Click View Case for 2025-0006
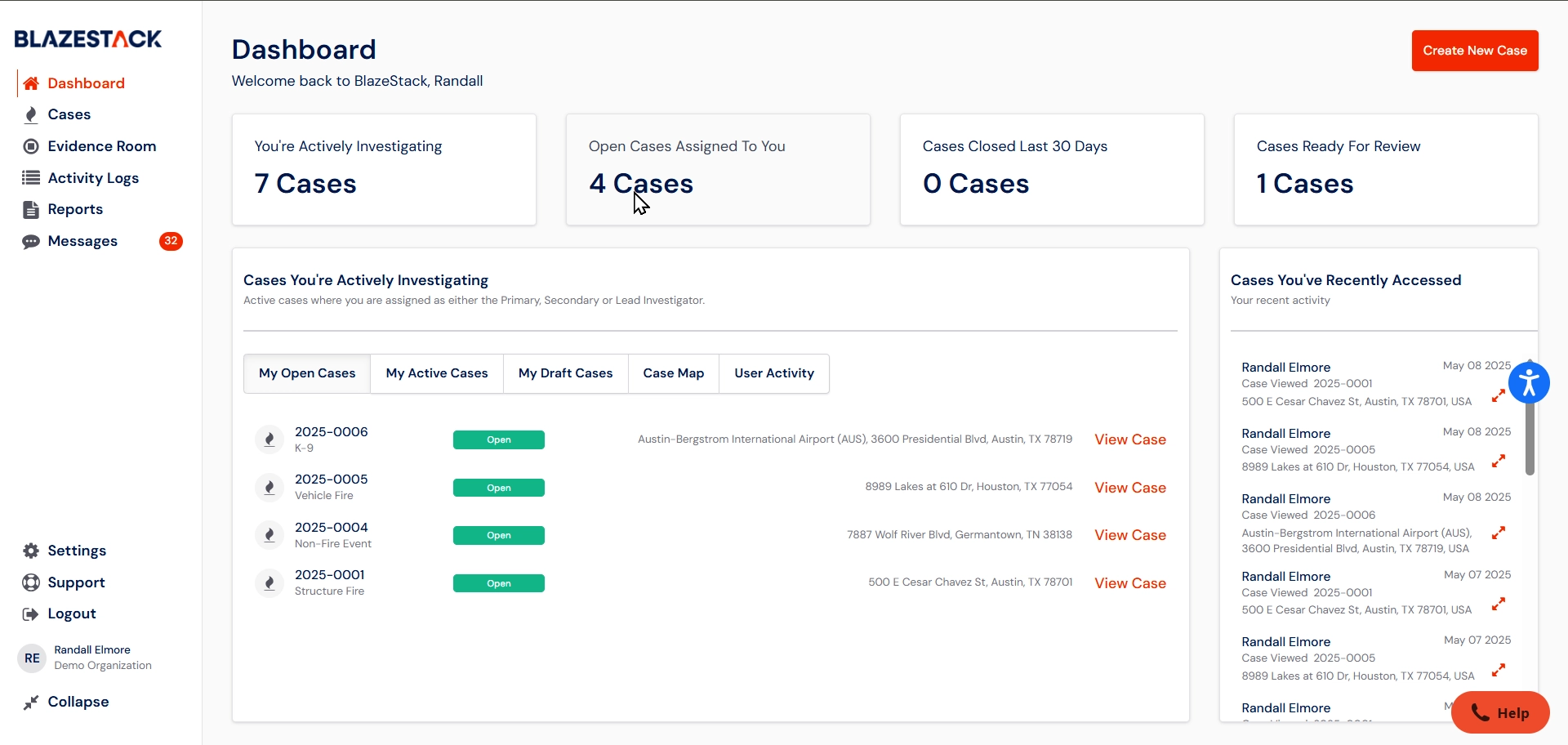The height and width of the screenshot is (745, 1568). [1130, 439]
